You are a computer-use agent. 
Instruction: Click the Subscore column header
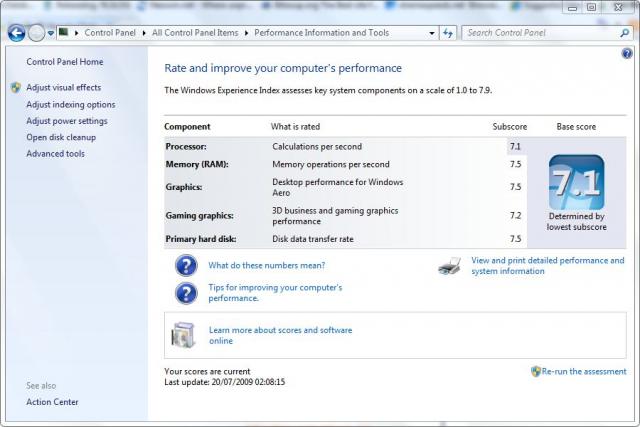pyautogui.click(x=509, y=127)
